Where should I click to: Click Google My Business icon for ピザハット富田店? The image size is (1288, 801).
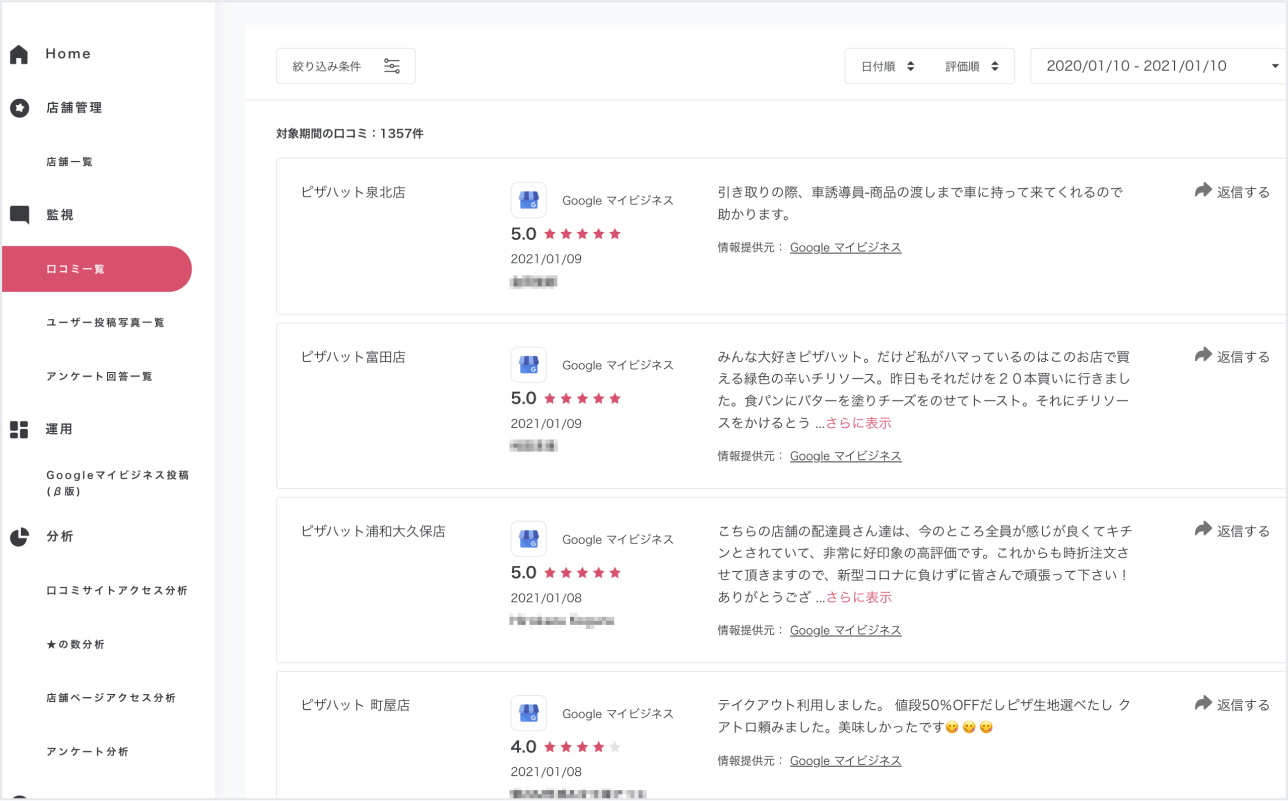(x=528, y=365)
